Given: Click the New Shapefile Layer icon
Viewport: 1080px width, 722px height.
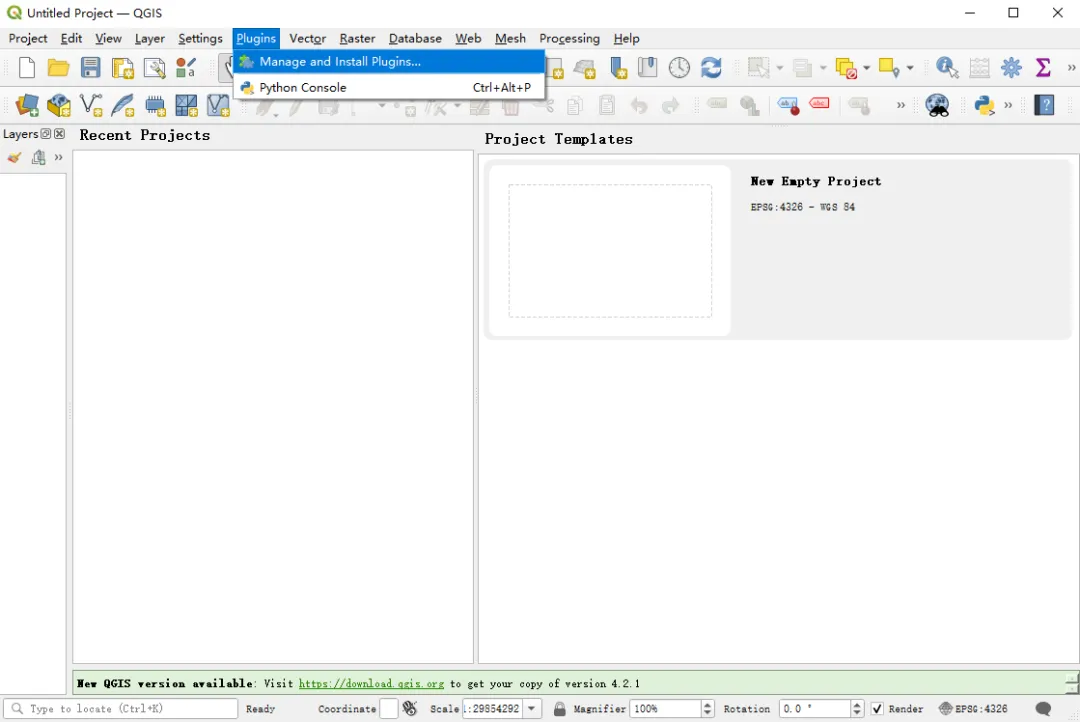Looking at the screenshot, I should pos(91,105).
